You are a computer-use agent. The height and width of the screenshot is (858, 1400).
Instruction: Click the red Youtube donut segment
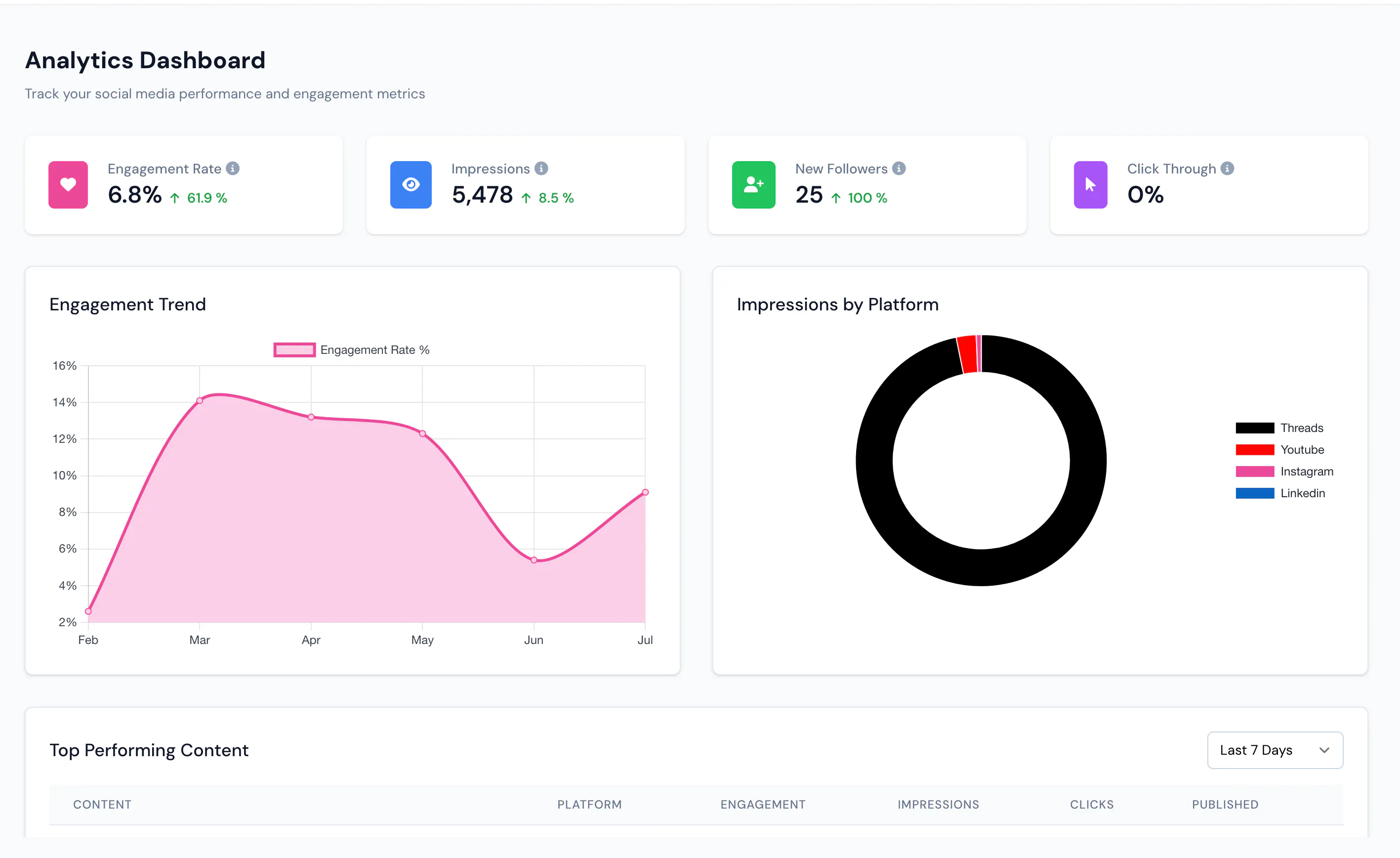pos(968,354)
